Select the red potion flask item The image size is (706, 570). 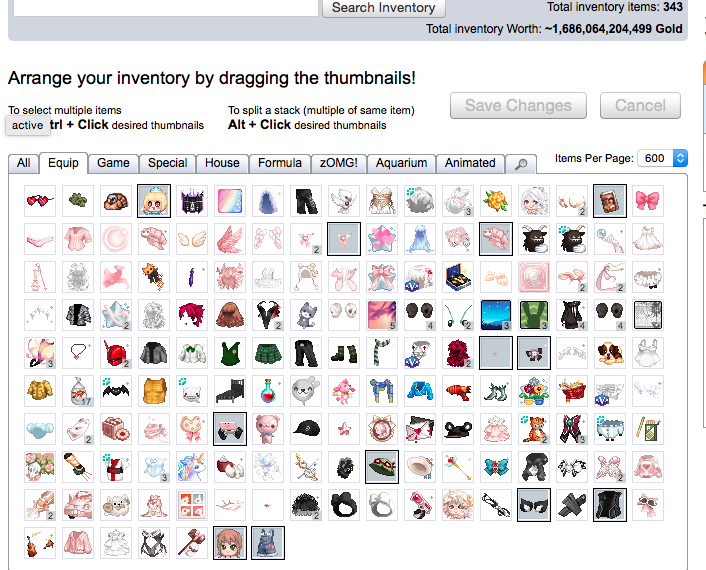[268, 391]
